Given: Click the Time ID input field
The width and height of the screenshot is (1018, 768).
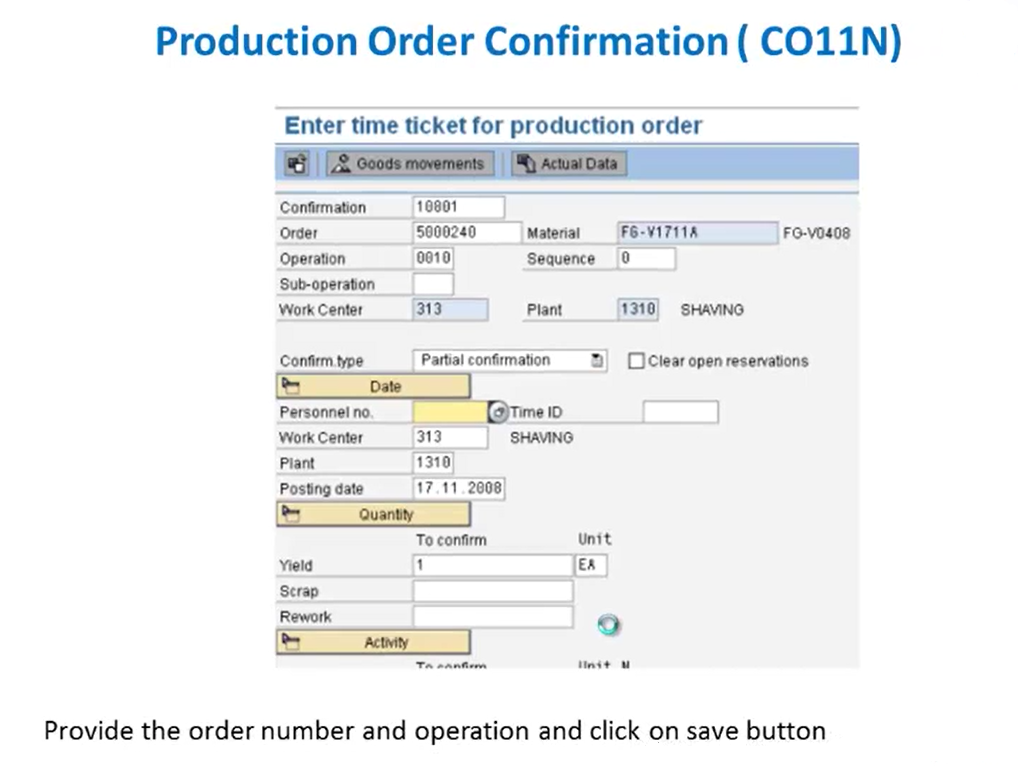Looking at the screenshot, I should pyautogui.click(x=680, y=412).
